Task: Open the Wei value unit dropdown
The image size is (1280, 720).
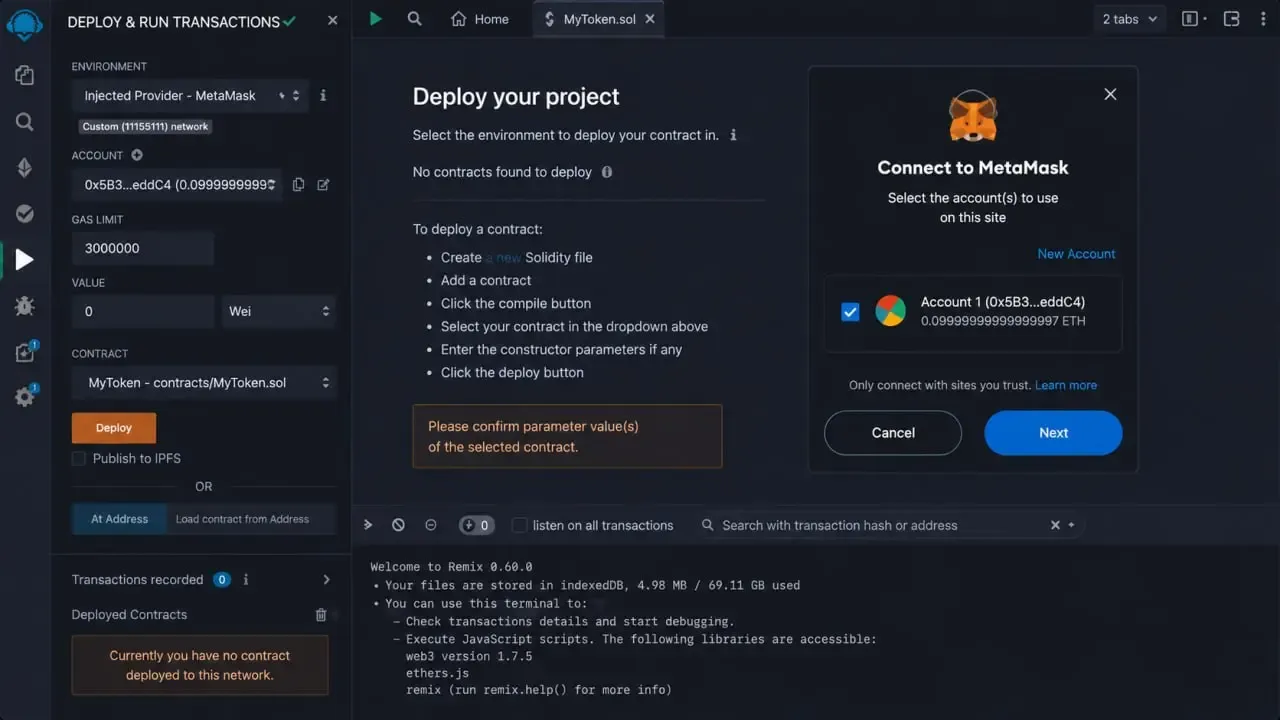Action: tap(278, 311)
